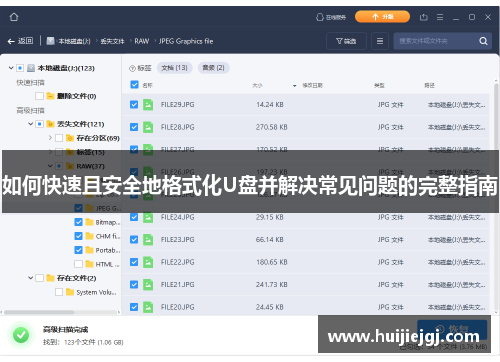Go to the home screen icon
The height and width of the screenshot is (362, 500).
point(14,17)
